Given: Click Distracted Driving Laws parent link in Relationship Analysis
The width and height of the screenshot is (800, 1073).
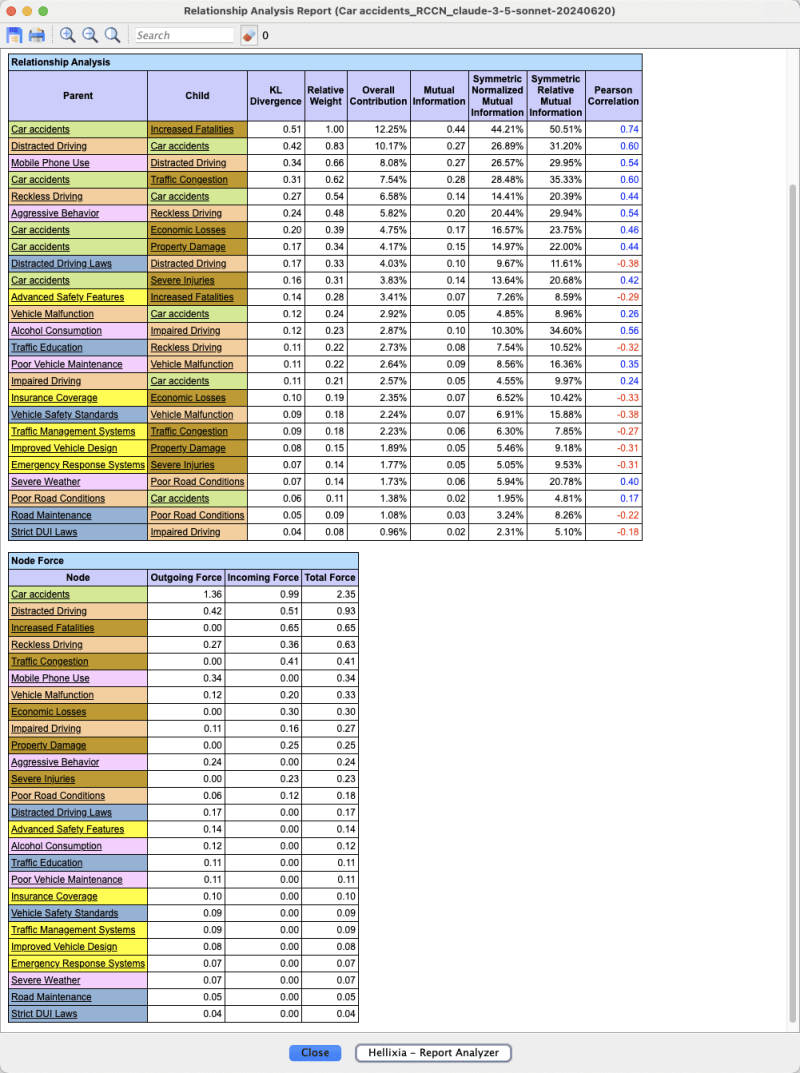Looking at the screenshot, I should click(61, 263).
